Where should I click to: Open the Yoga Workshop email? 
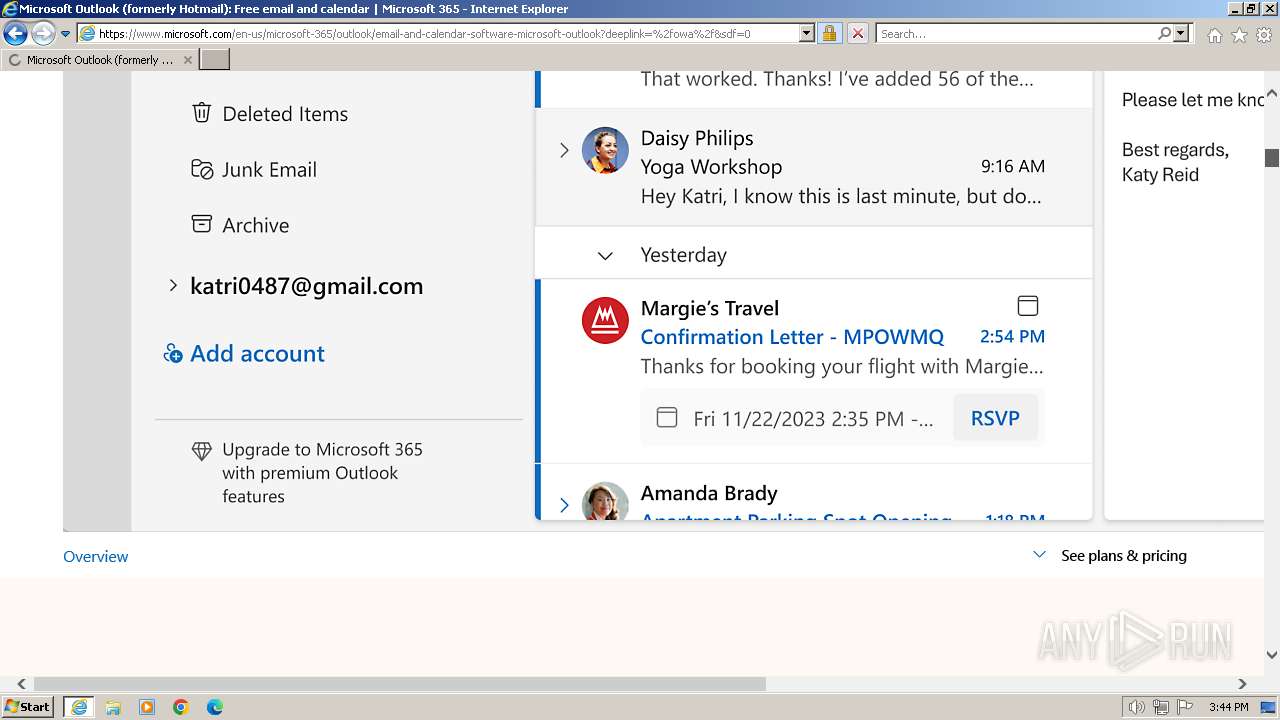coord(711,167)
